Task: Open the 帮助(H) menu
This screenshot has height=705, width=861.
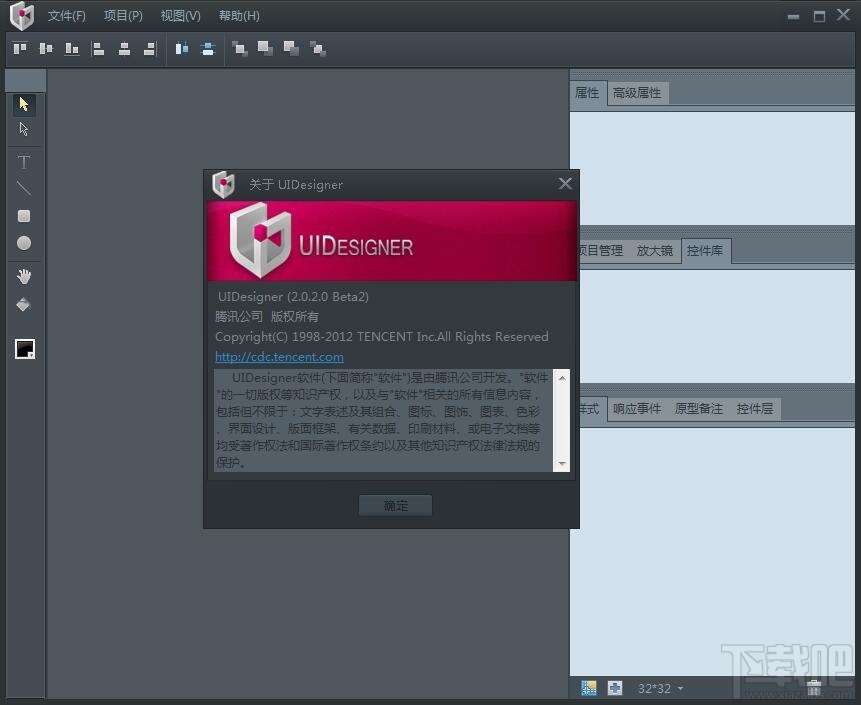Action: (238, 15)
